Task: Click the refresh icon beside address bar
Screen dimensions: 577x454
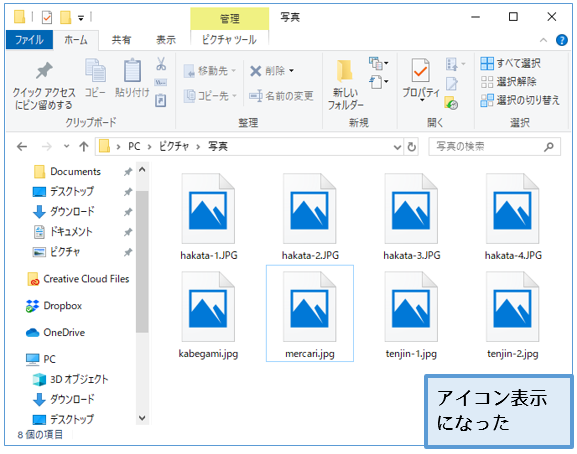Action: pyautogui.click(x=411, y=147)
